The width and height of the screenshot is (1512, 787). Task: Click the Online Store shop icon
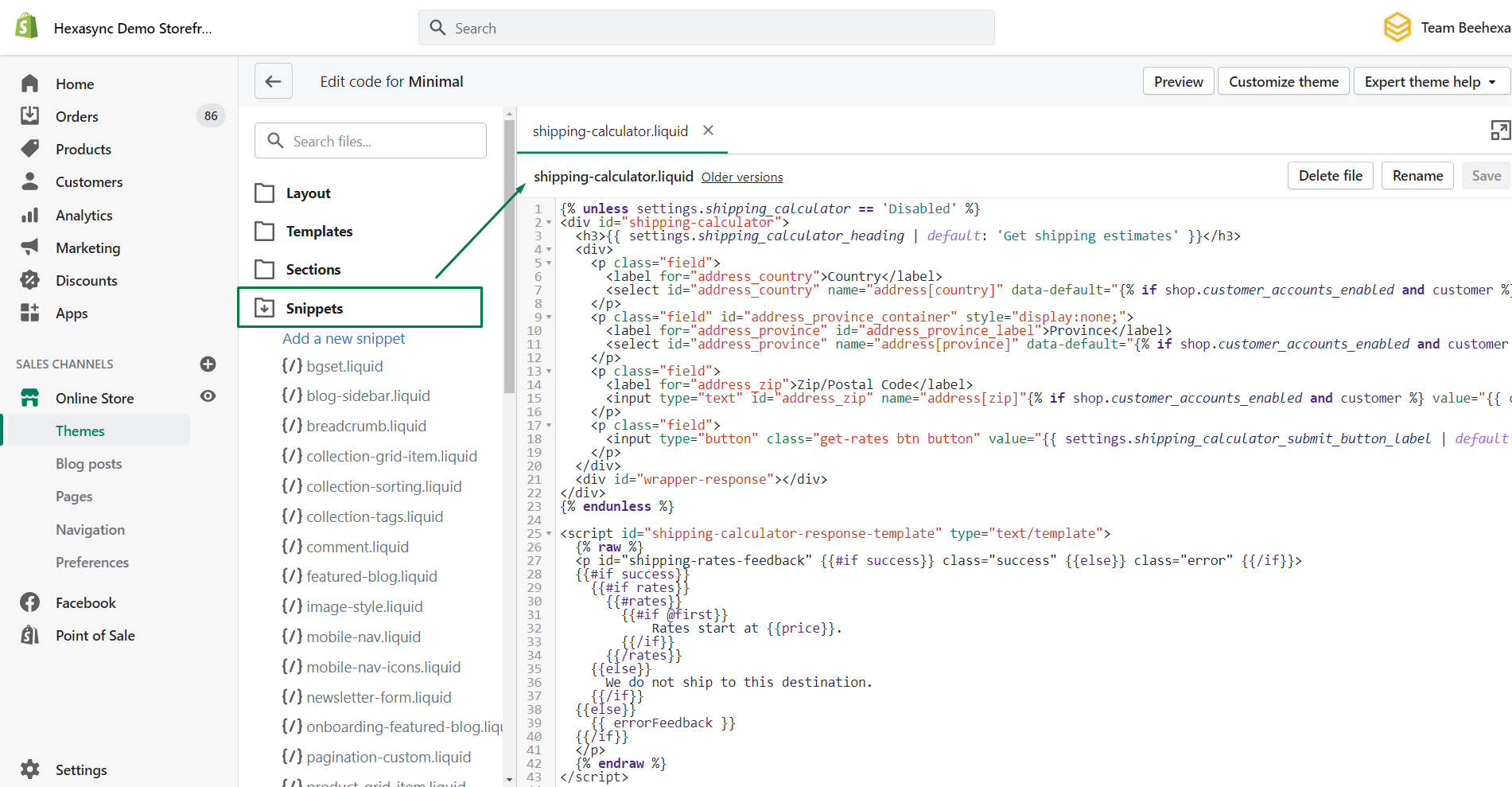pos(29,398)
